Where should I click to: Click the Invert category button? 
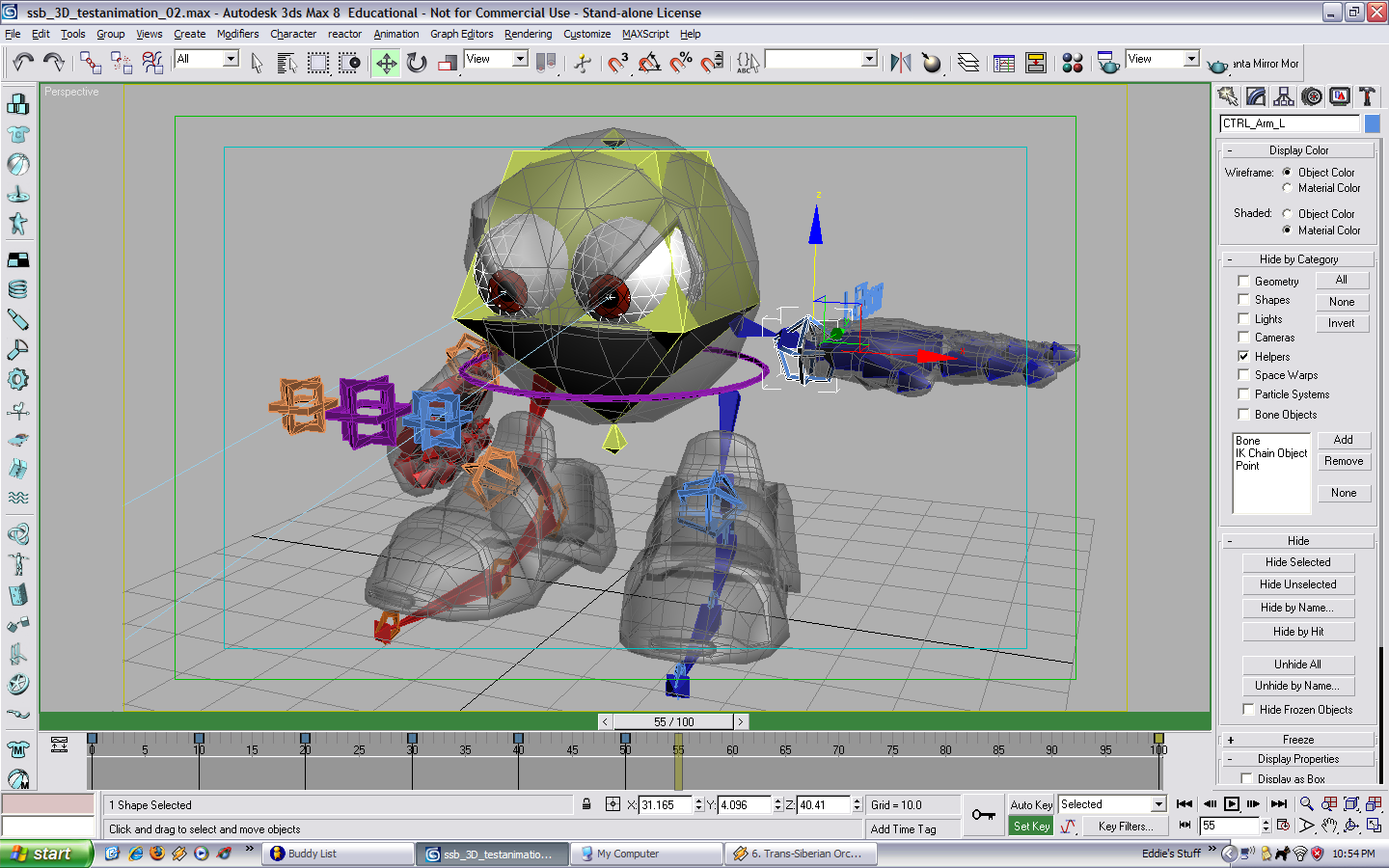point(1342,323)
